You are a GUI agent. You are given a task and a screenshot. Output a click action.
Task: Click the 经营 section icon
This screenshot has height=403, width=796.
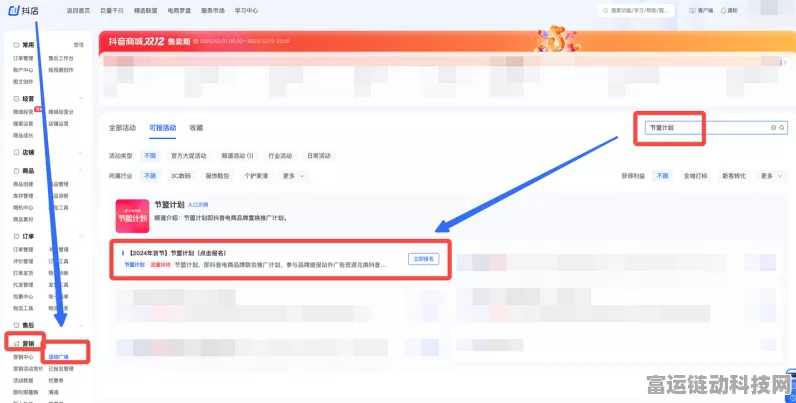point(16,99)
